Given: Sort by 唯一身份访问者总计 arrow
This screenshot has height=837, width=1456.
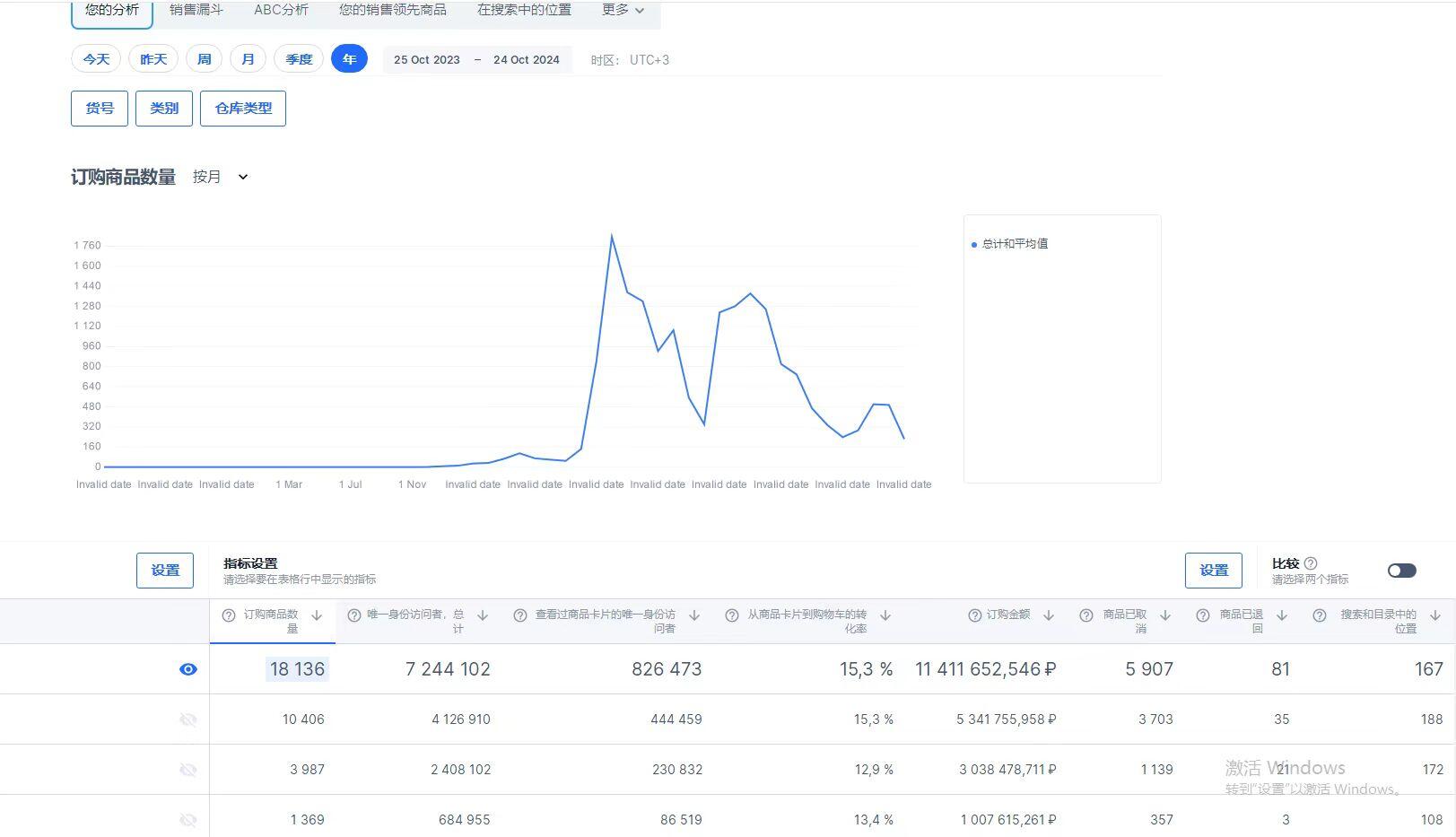Looking at the screenshot, I should tap(483, 615).
